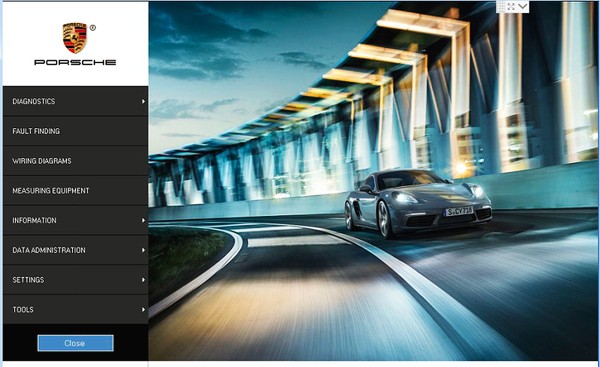Image resolution: width=600 pixels, height=367 pixels.
Task: Open the Tools menu
Action: click(x=75, y=309)
